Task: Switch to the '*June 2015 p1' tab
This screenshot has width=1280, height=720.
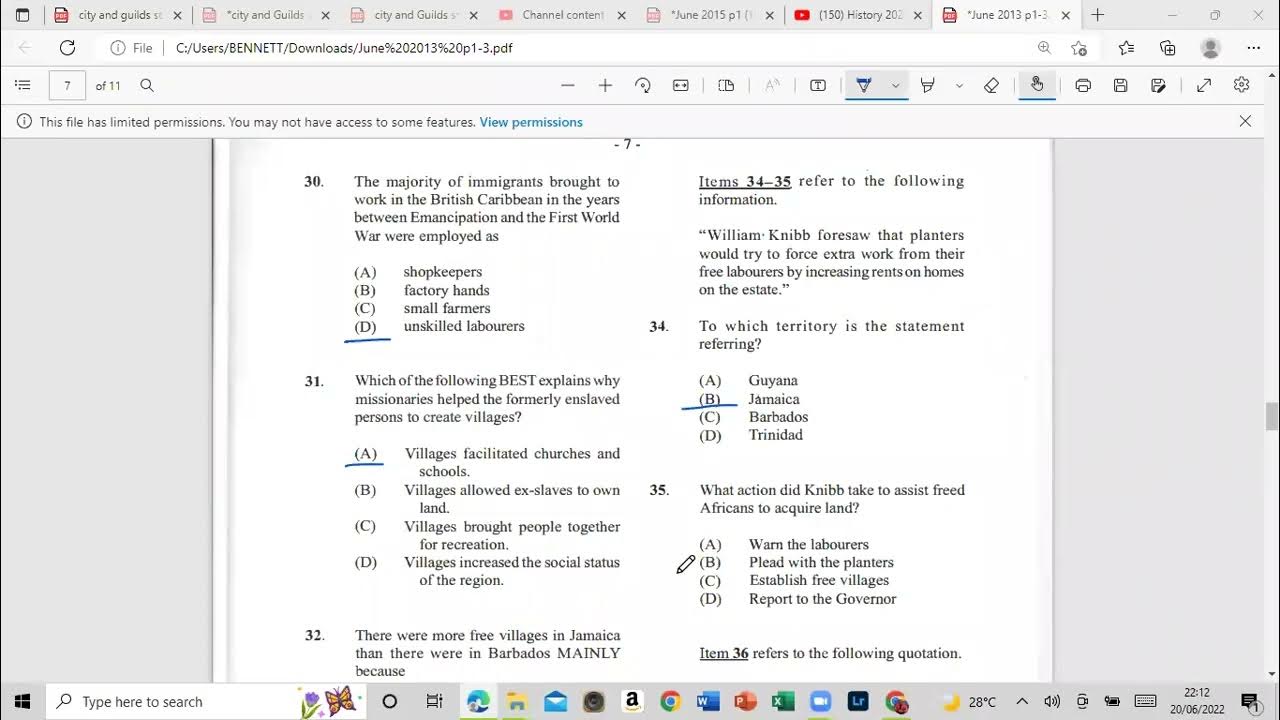Action: click(x=709, y=15)
